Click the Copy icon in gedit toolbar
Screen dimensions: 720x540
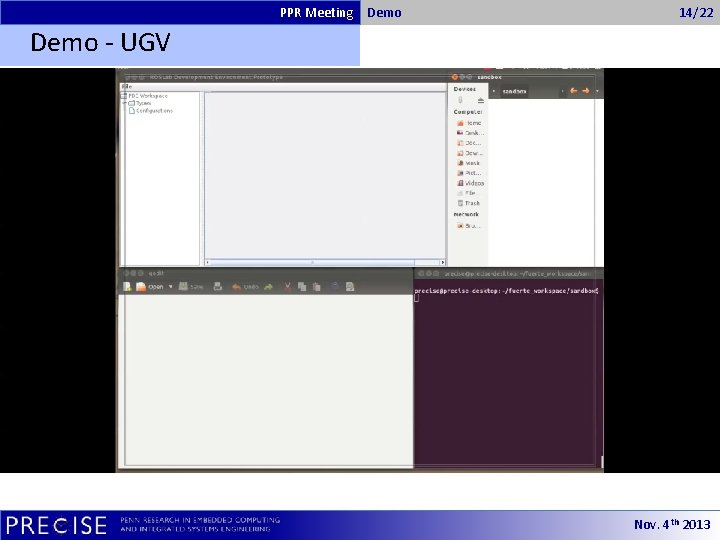(x=302, y=287)
